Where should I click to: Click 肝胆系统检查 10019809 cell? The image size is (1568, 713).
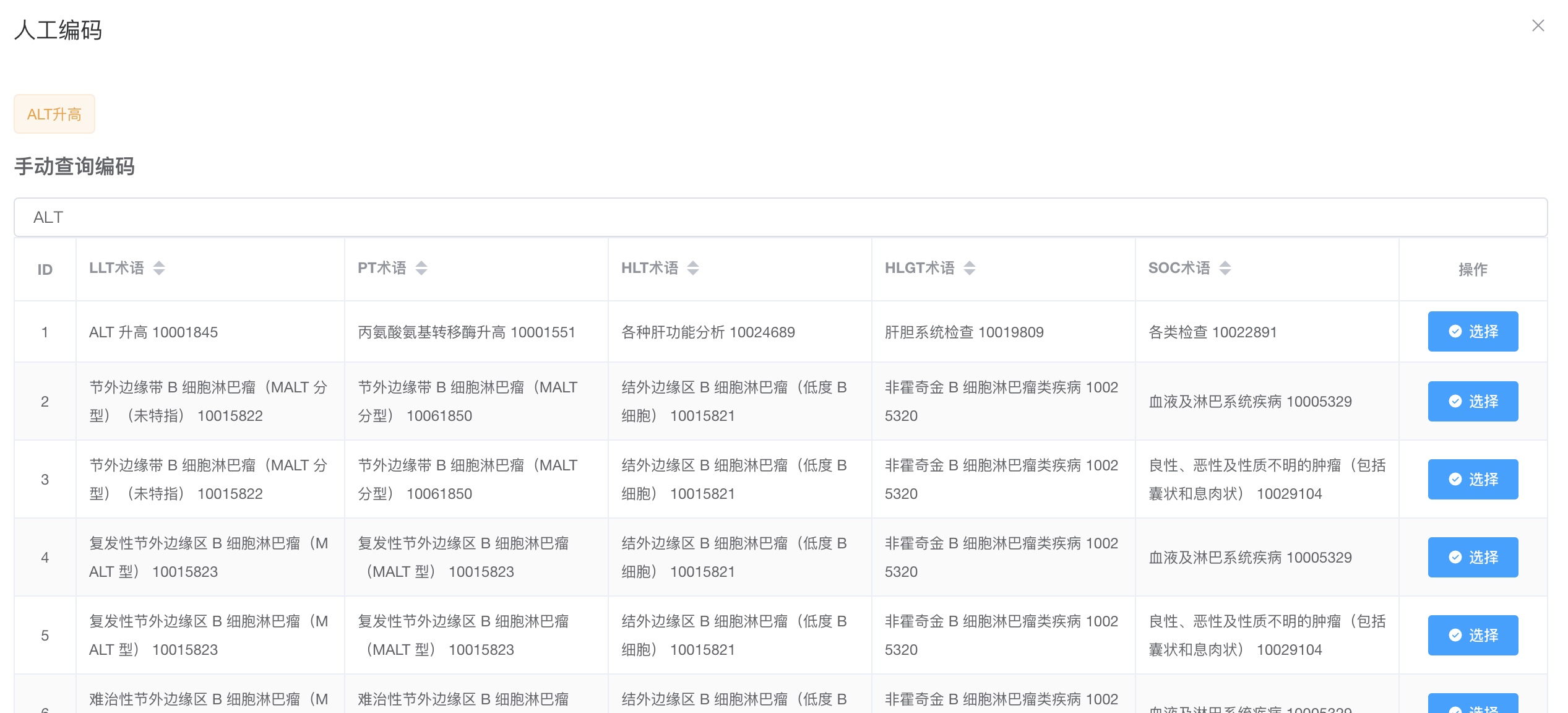964,332
